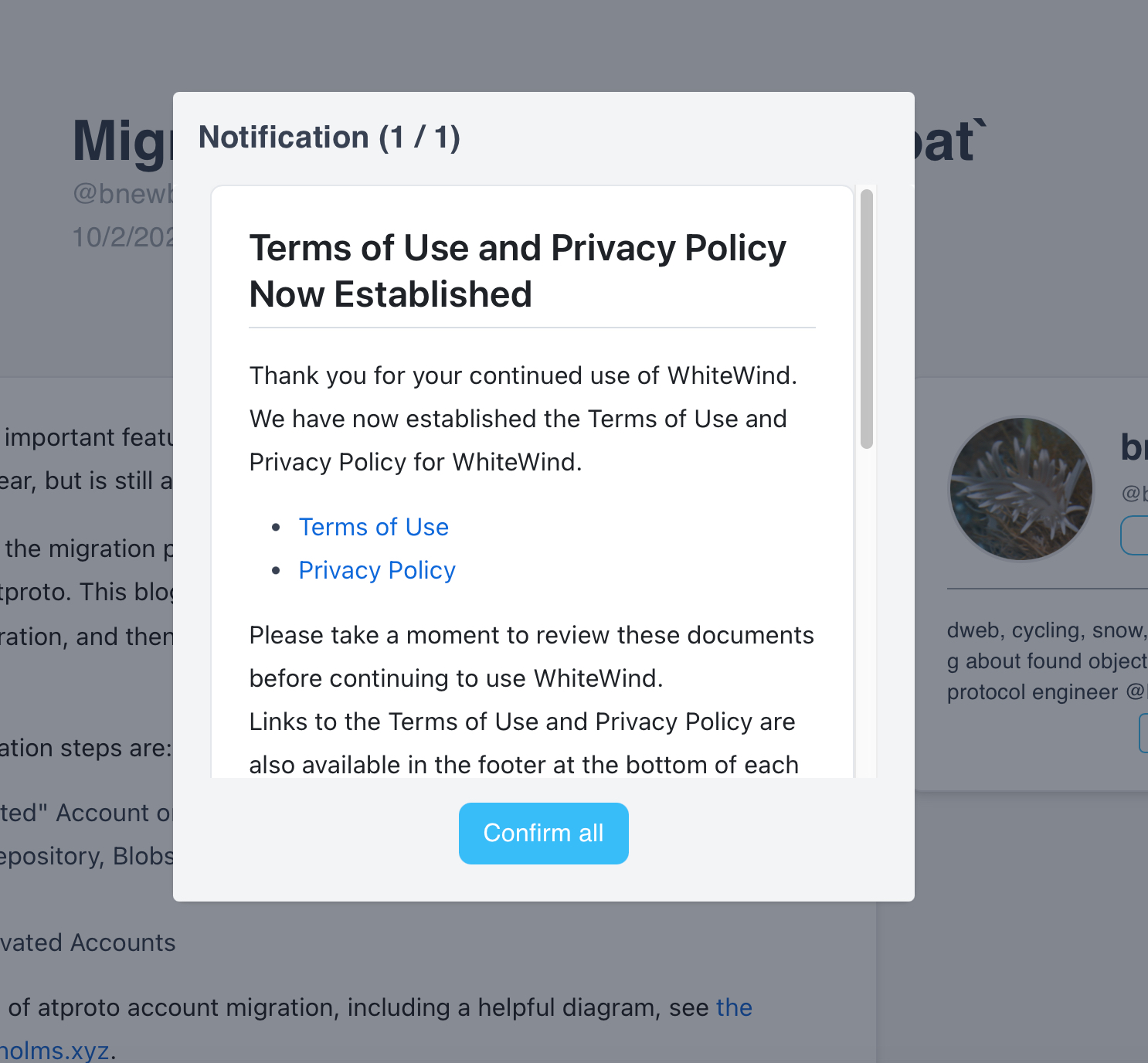This screenshot has height=1063, width=1148.
Task: Click the @bnewb handle under the post title
Action: 122,193
